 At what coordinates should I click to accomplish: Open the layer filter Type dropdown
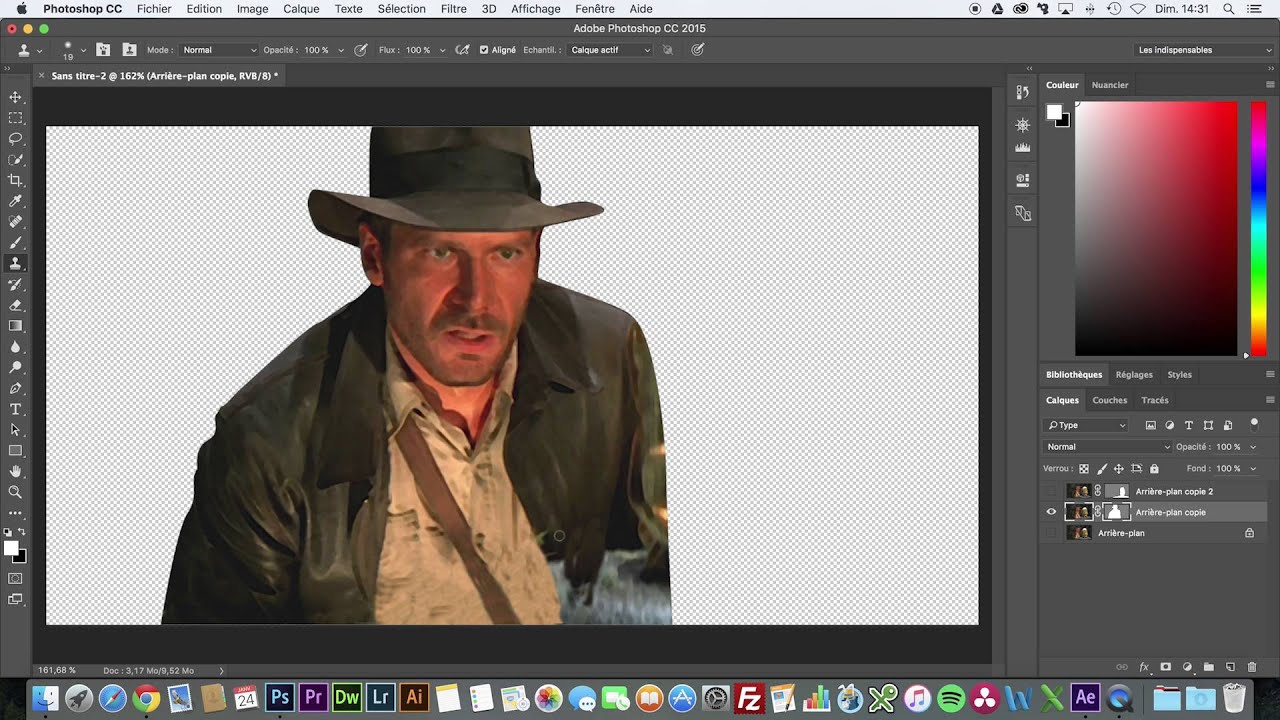pyautogui.click(x=1087, y=425)
